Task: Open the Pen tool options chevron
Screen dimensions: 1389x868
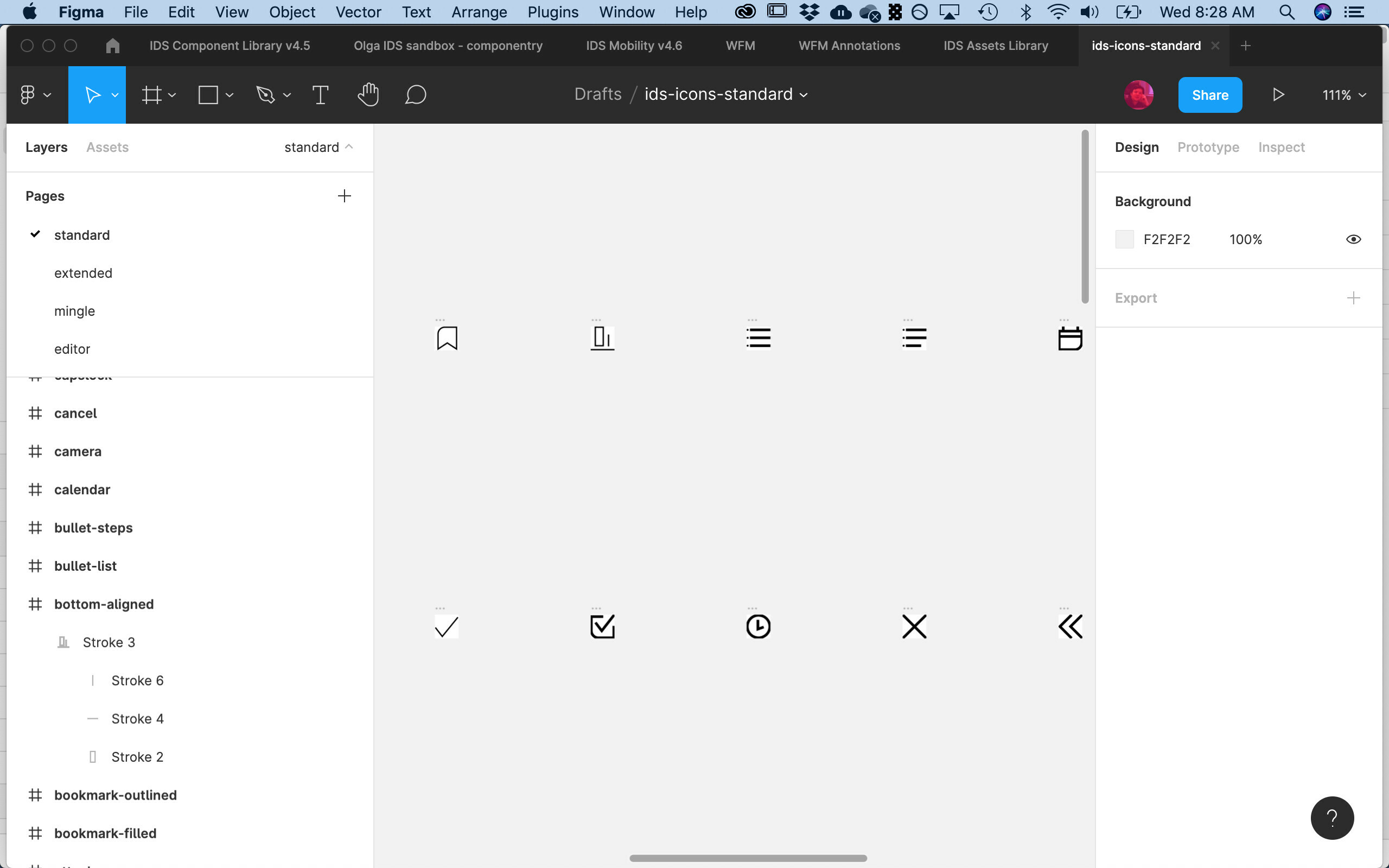Action: point(286,95)
